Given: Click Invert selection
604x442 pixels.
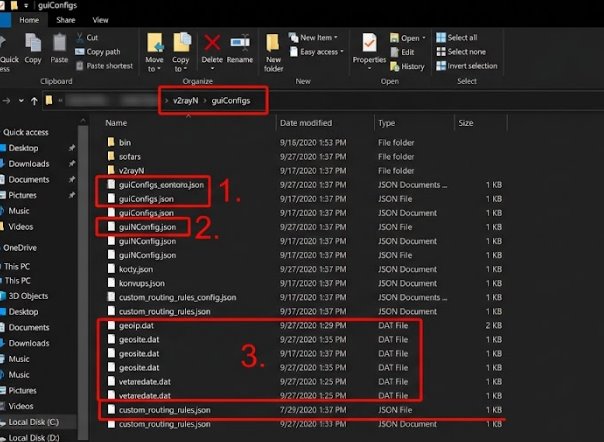Looking at the screenshot, I should click(x=467, y=66).
